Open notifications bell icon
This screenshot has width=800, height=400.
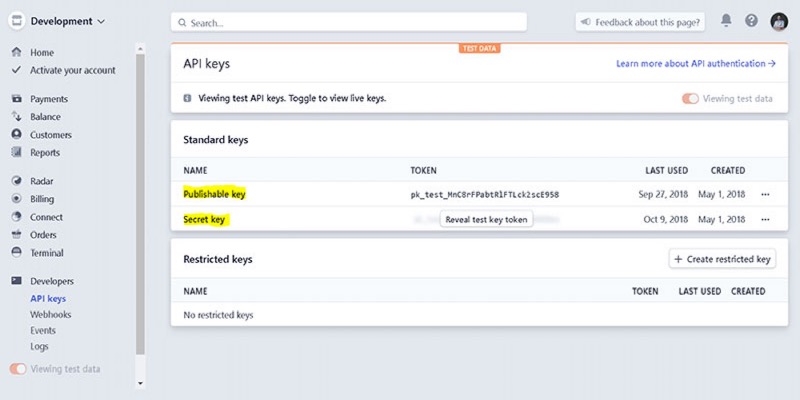point(726,20)
